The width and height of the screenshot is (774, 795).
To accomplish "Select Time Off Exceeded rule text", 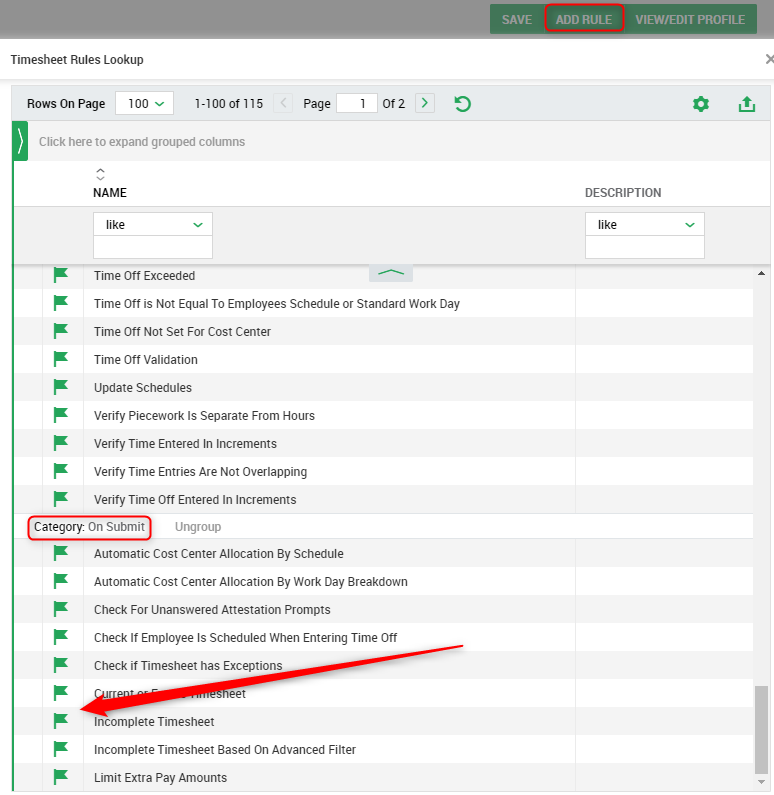I will tap(144, 276).
